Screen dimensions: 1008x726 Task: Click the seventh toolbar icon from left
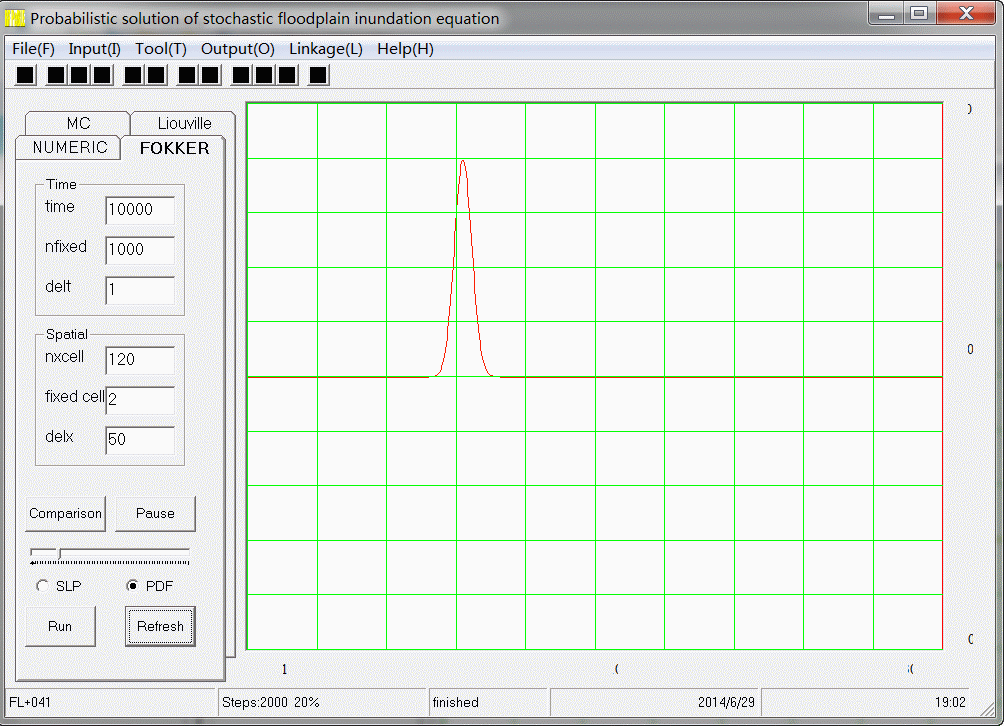click(x=187, y=75)
